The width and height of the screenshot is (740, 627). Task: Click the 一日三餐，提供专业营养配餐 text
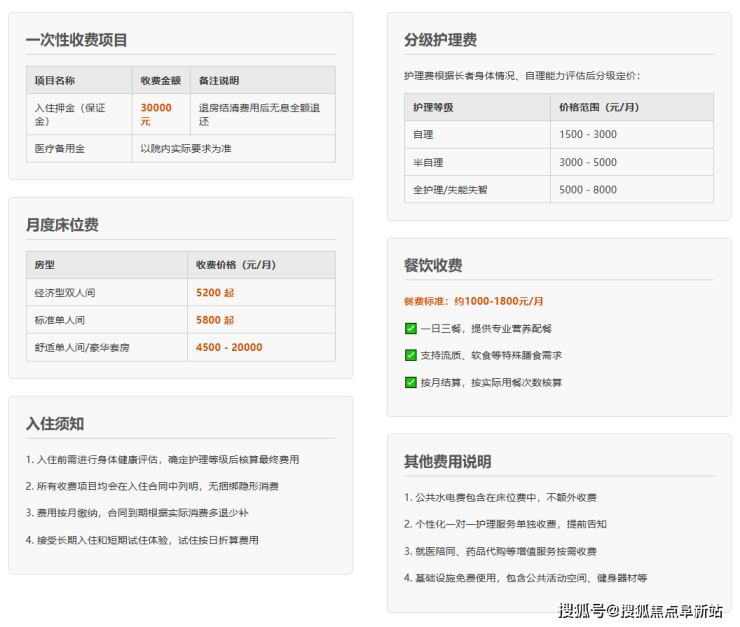486,329
